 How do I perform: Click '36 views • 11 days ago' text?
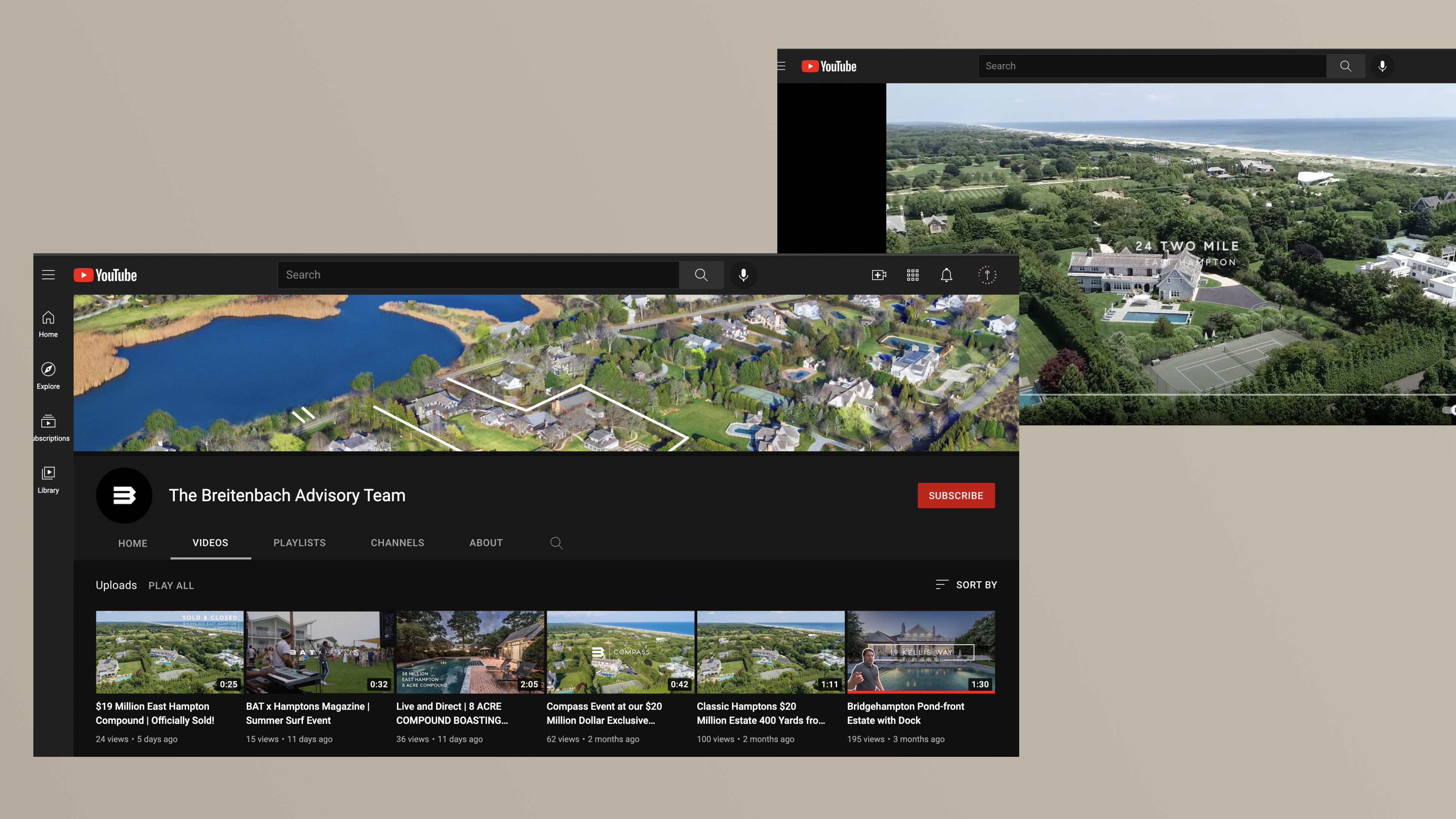[x=439, y=739]
